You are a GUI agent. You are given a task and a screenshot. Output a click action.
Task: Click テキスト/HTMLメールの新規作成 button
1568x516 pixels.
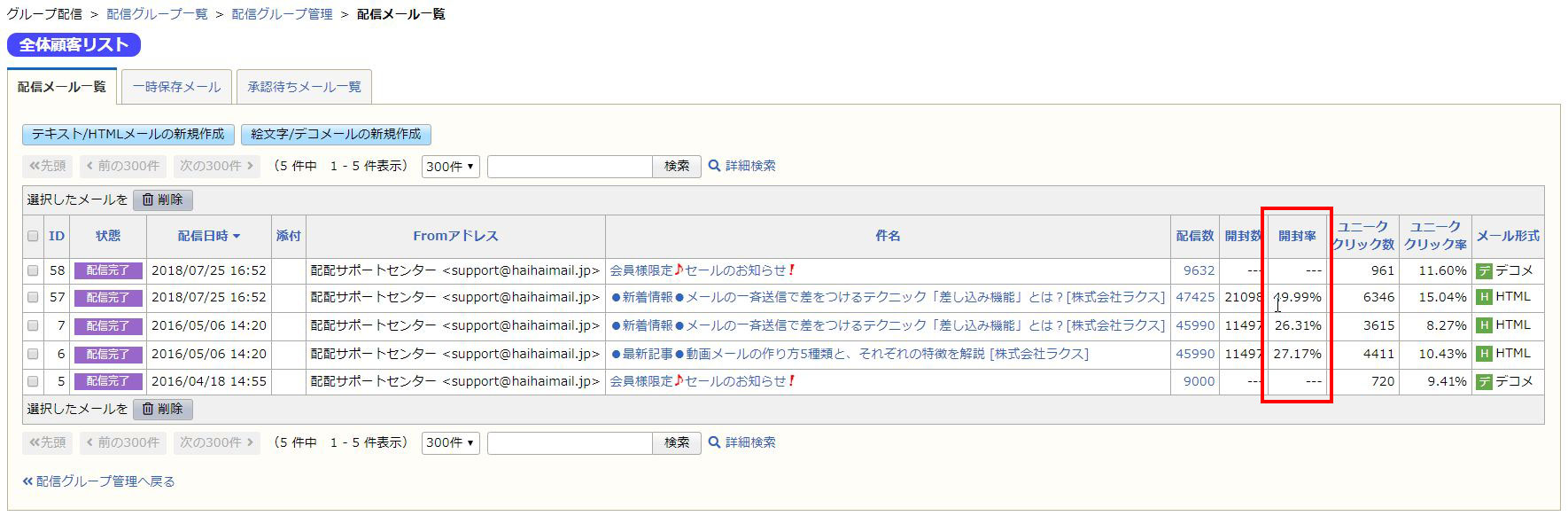(128, 134)
